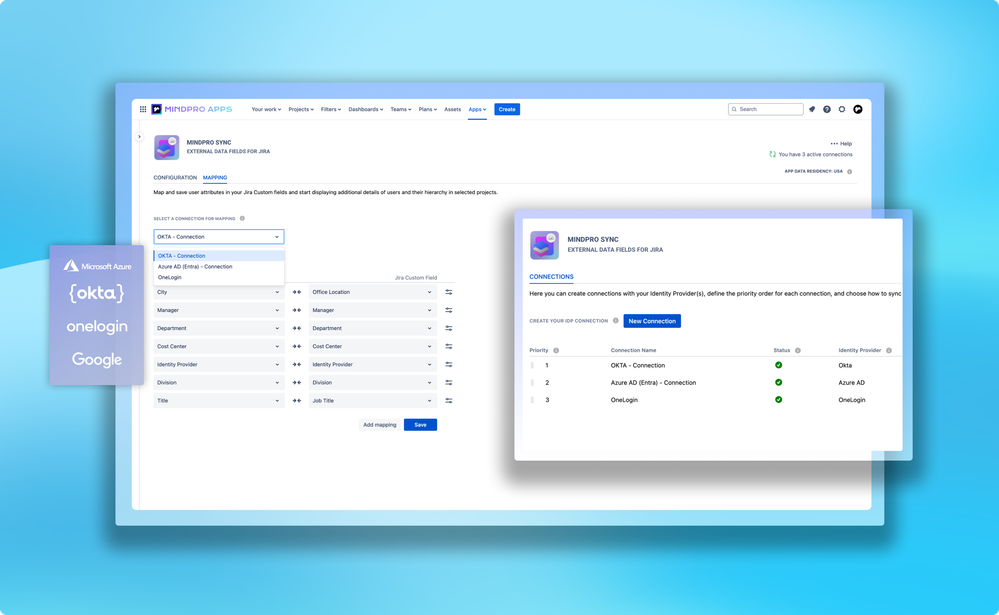Open the Identity Provider source attribute dropdown
The height and width of the screenshot is (615, 999).
pos(219,365)
